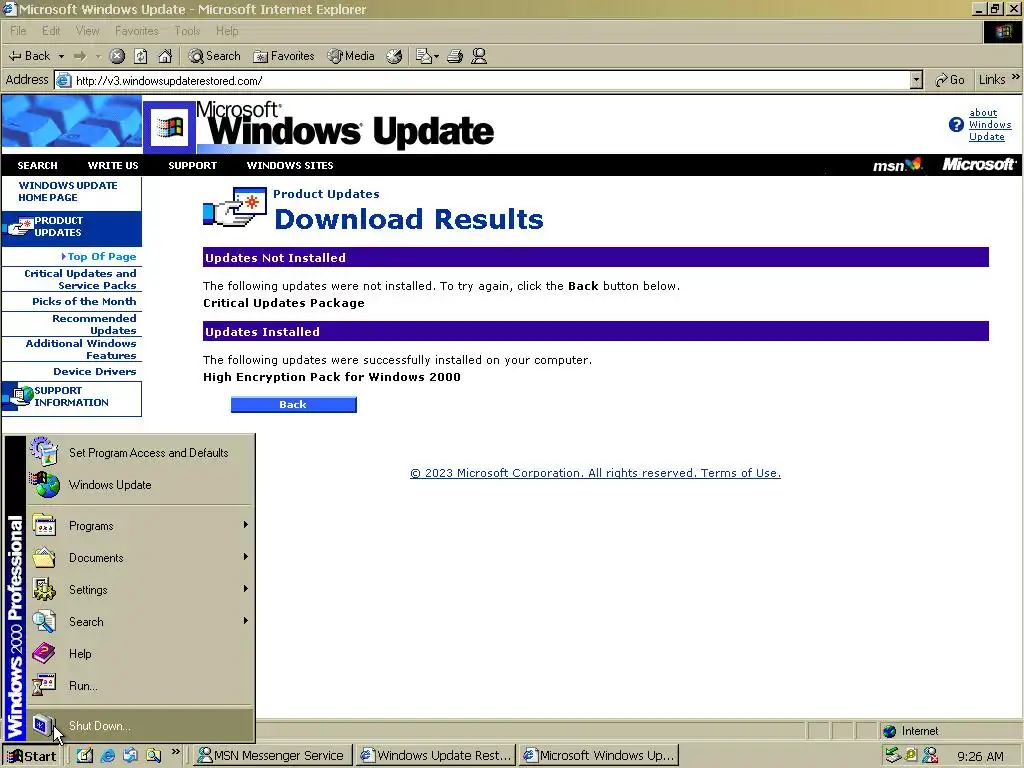The image size is (1024, 768).
Task: Expand the Programs submenu
Action: click(140, 526)
